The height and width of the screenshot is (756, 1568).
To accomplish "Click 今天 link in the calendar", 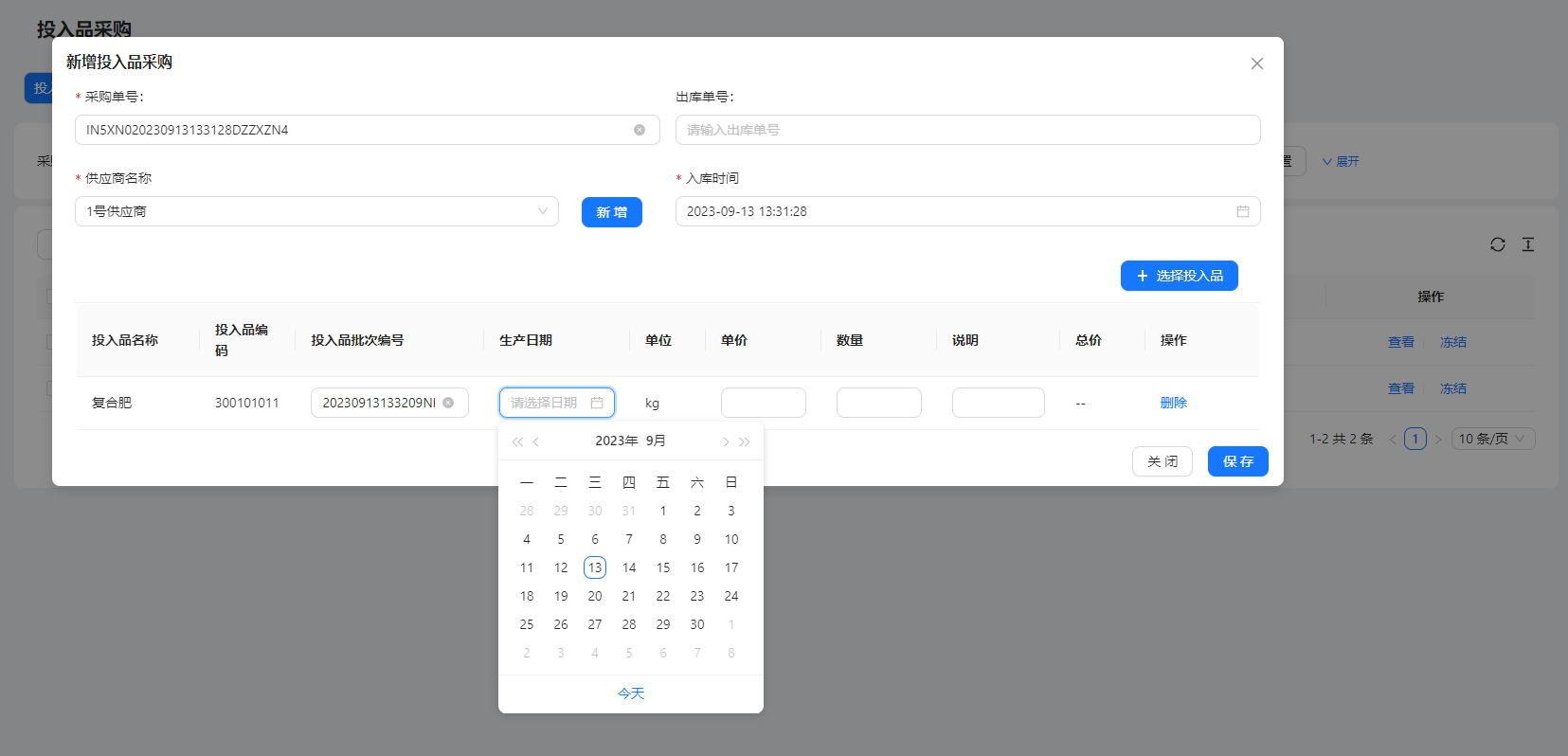I will point(631,693).
